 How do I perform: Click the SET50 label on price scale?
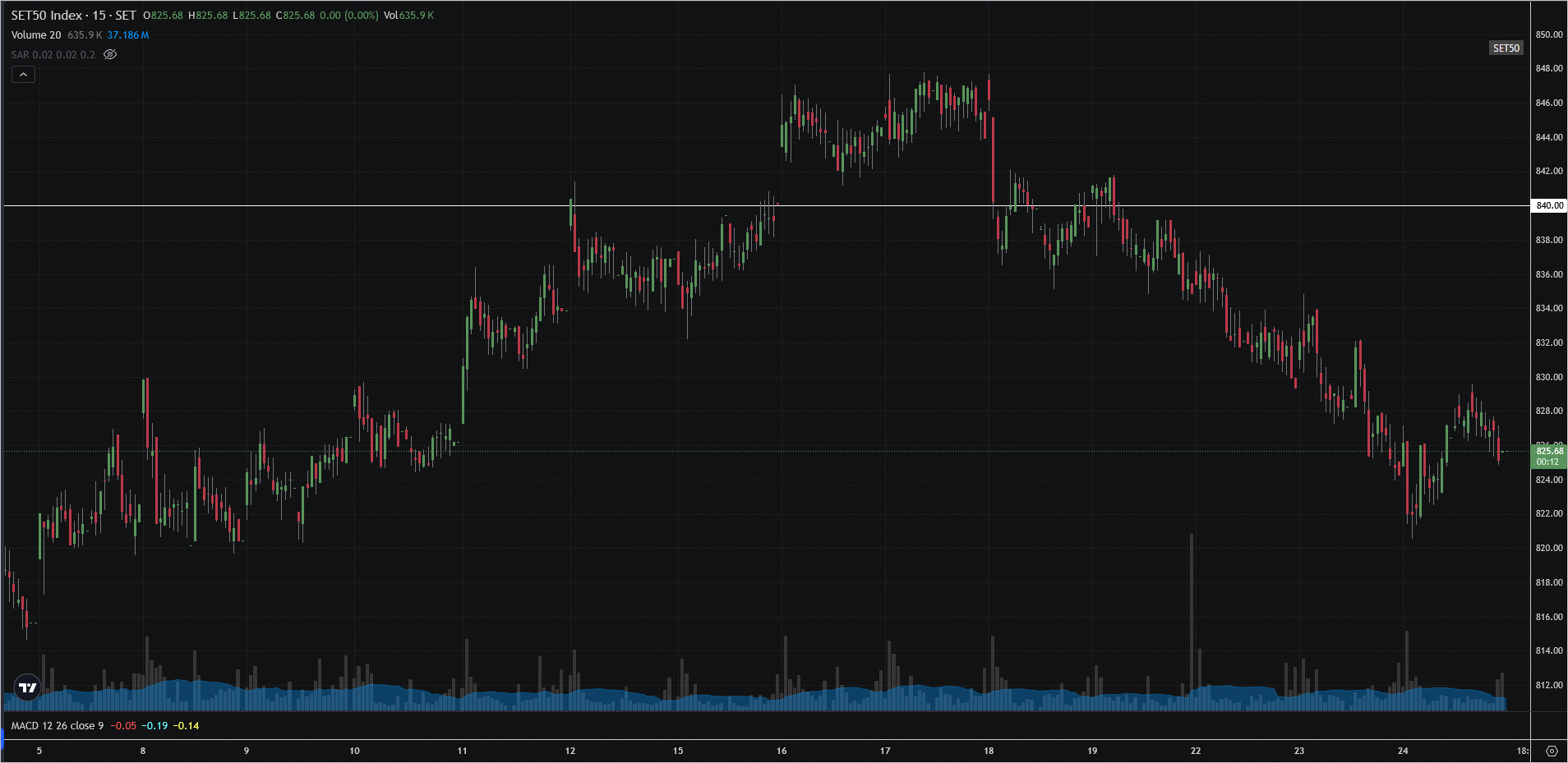click(x=1506, y=48)
